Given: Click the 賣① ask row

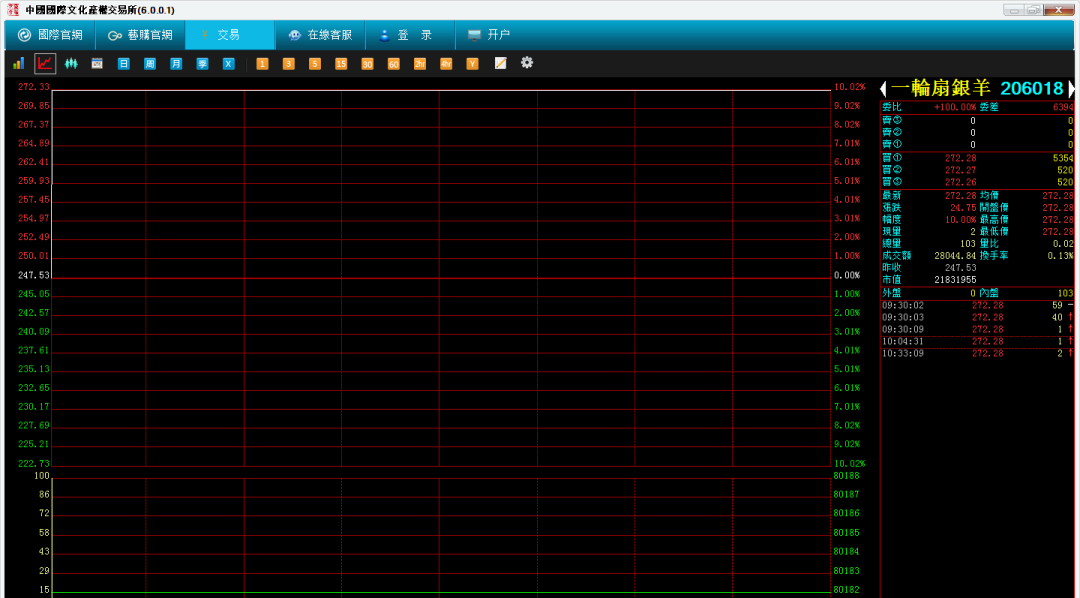Looking at the screenshot, I should 977,145.
